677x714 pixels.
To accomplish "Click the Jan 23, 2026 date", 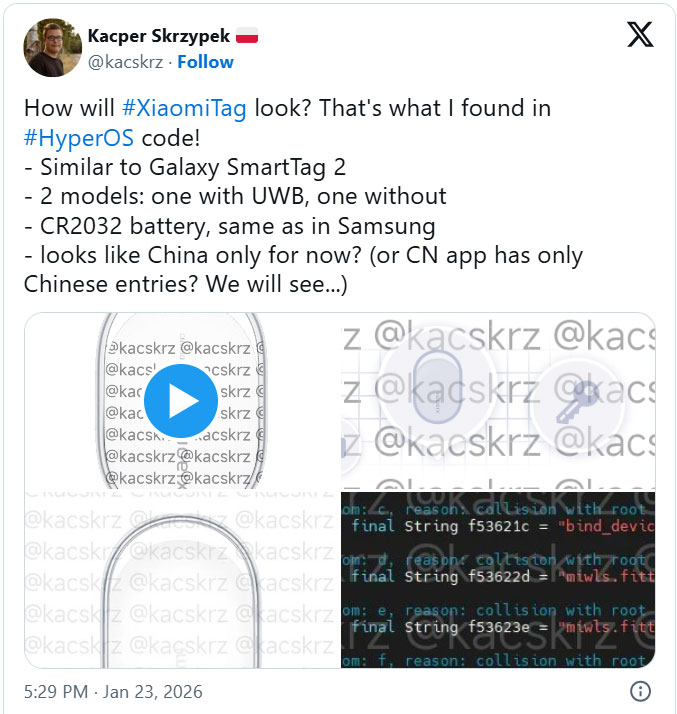I will [153, 691].
